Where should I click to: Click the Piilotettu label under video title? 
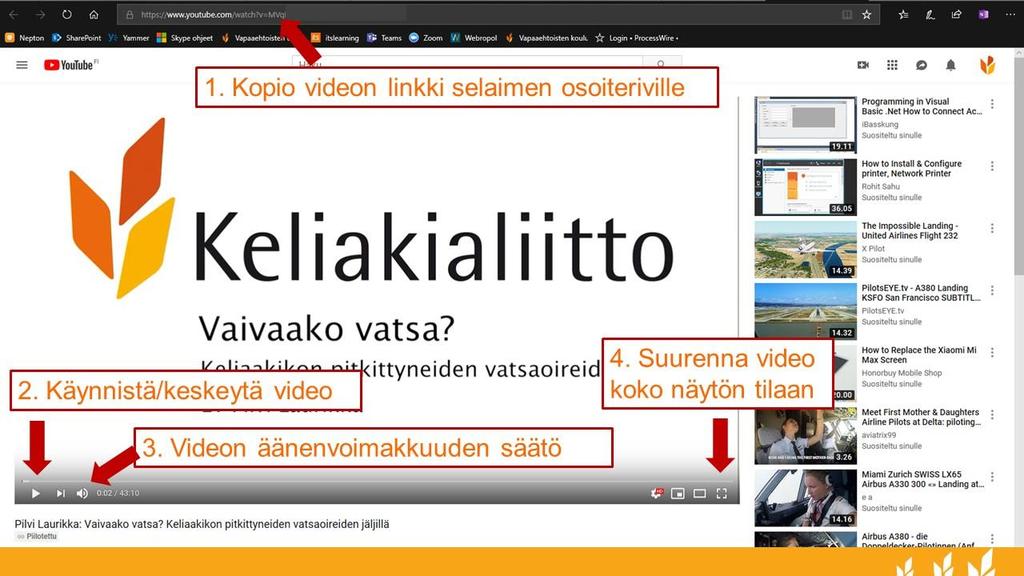coord(37,536)
